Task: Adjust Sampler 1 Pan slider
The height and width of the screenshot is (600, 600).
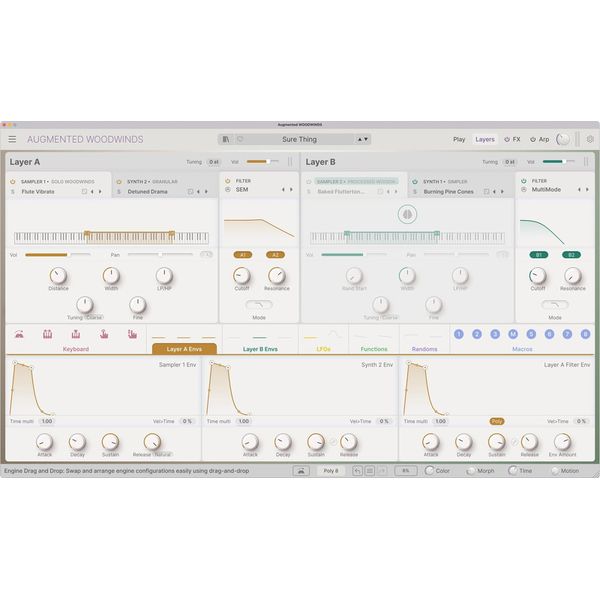Action: click(x=160, y=254)
